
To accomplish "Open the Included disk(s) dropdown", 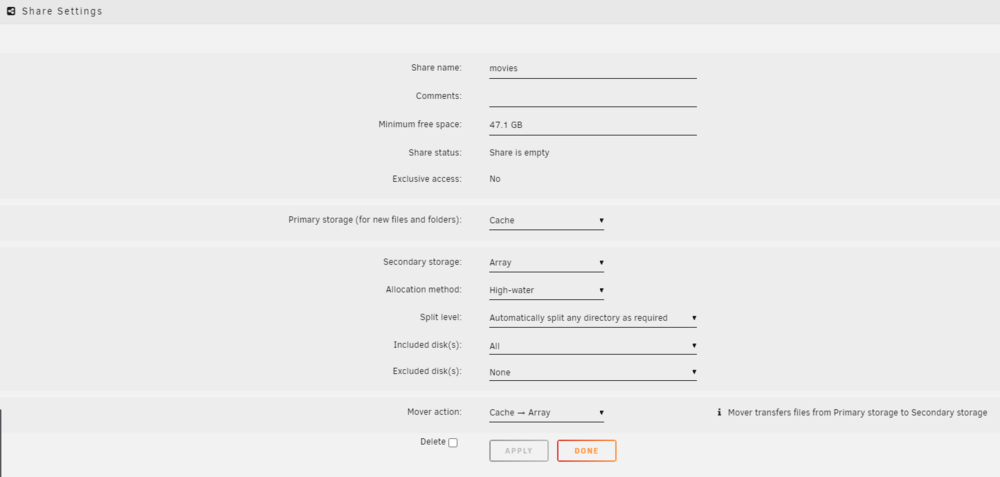I will (x=593, y=346).
